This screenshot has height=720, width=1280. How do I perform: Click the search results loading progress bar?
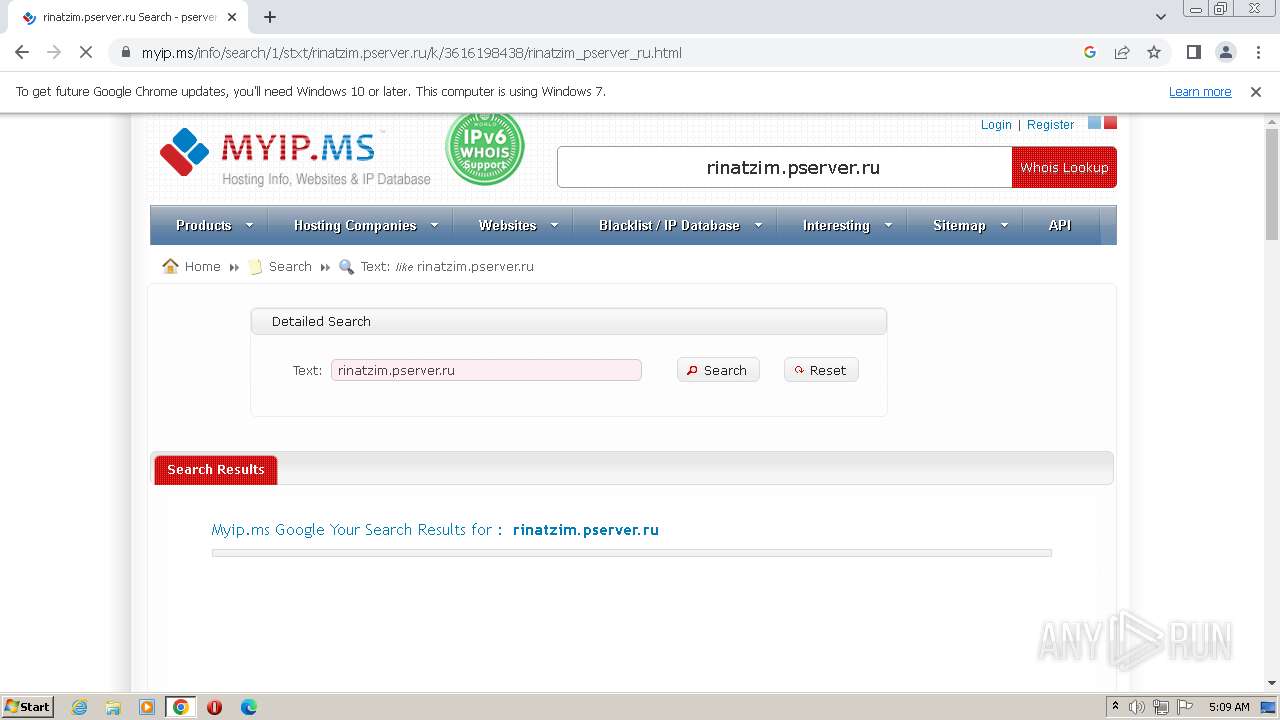click(x=631, y=552)
